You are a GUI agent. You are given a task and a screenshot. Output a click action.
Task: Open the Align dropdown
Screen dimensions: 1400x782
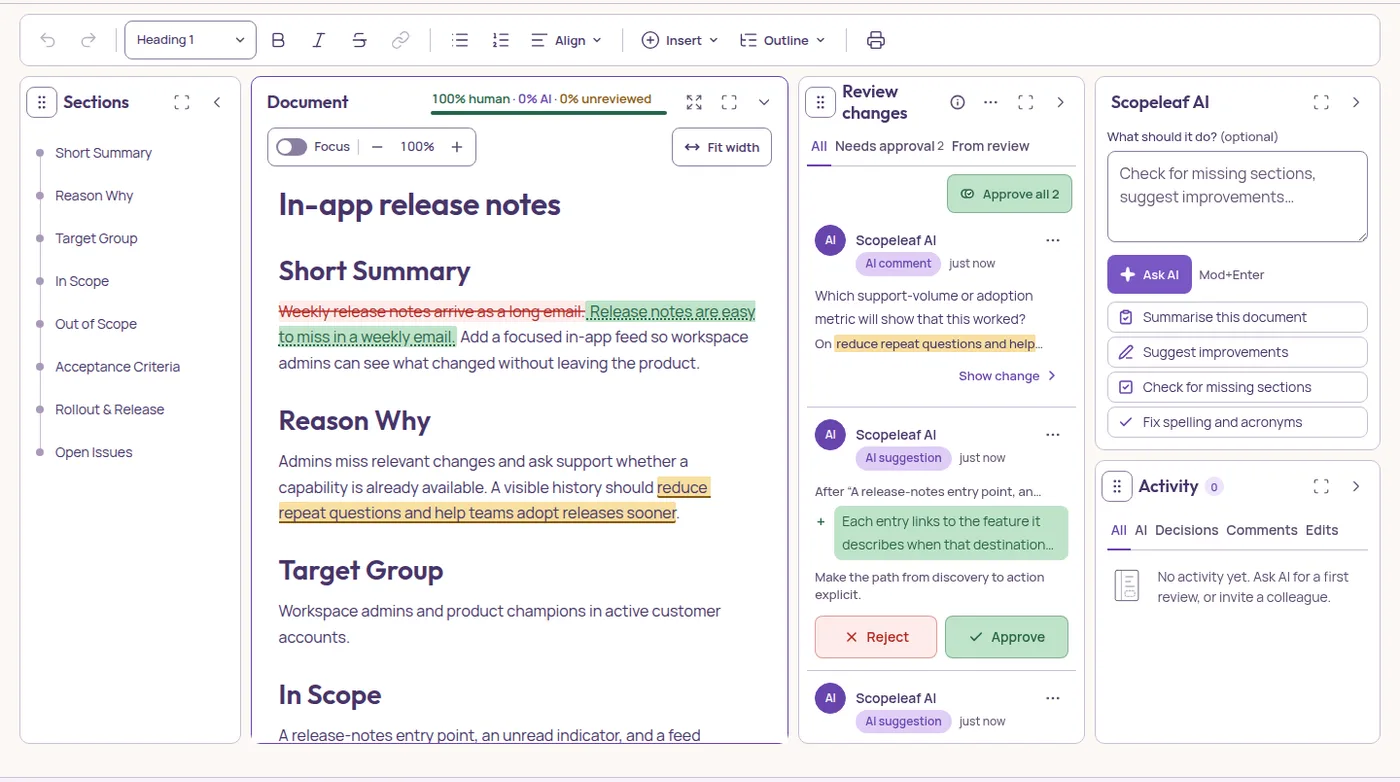coord(566,40)
